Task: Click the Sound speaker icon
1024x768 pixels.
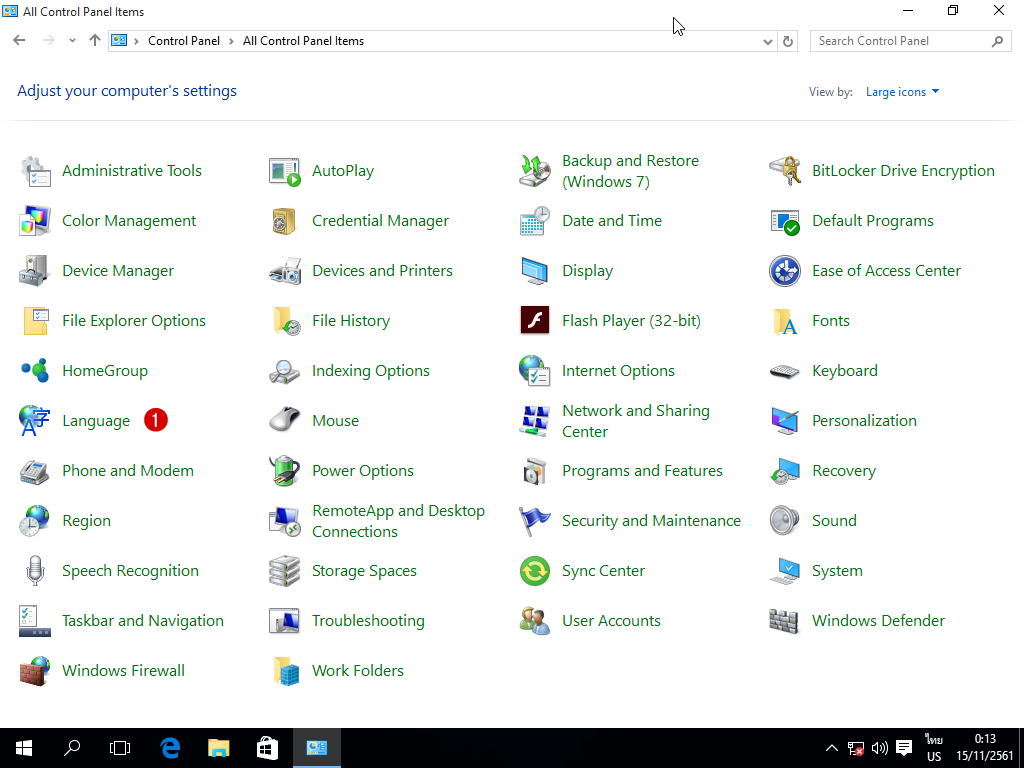Action: [x=785, y=521]
